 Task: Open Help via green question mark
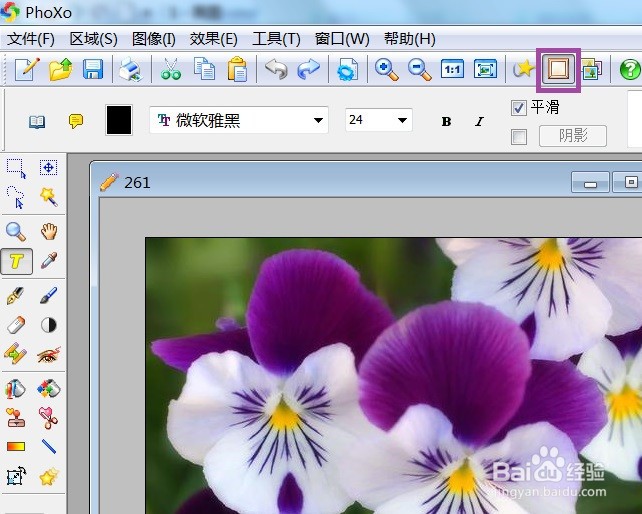point(631,69)
